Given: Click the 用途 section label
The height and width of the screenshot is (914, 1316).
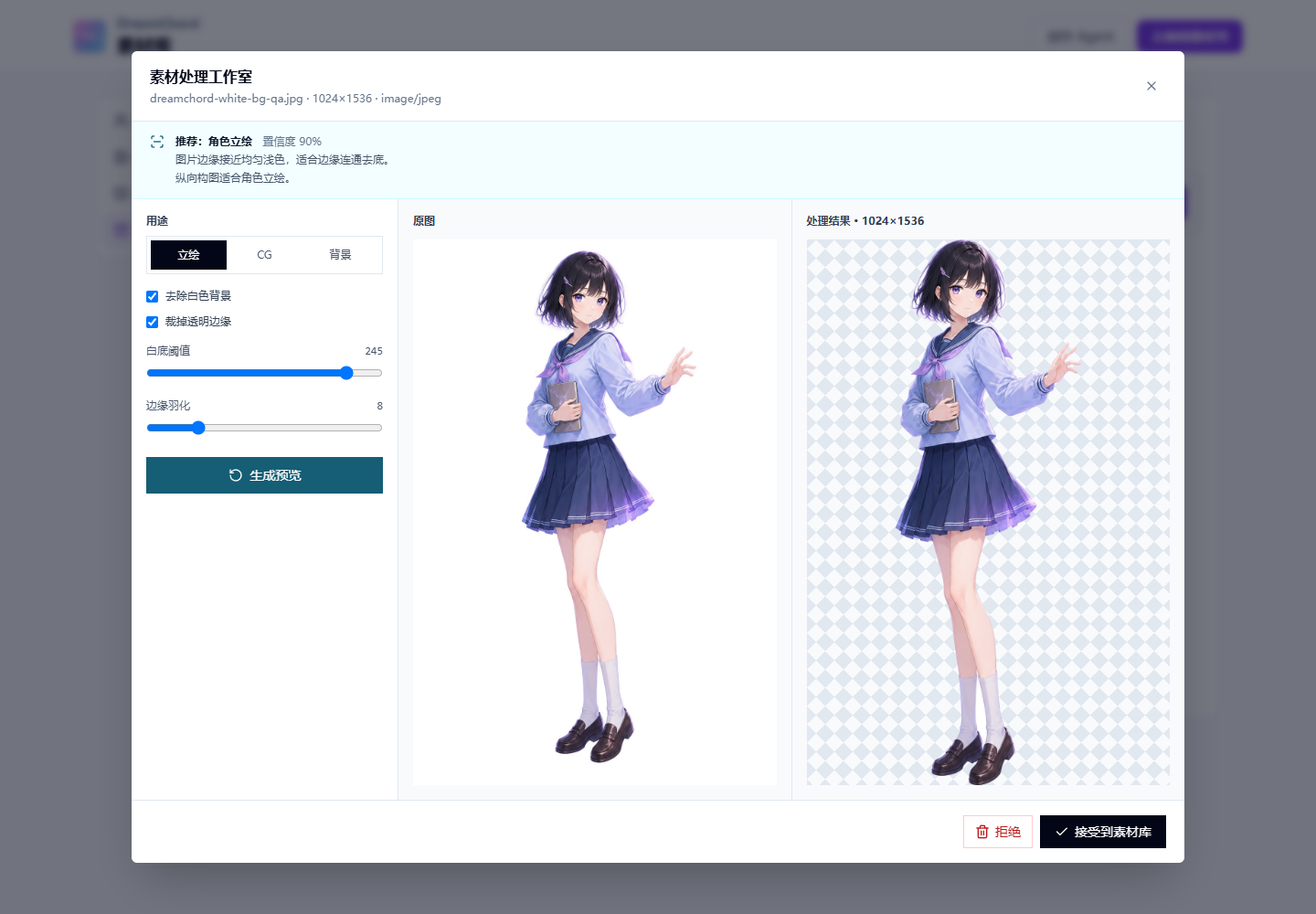Looking at the screenshot, I should (x=157, y=221).
